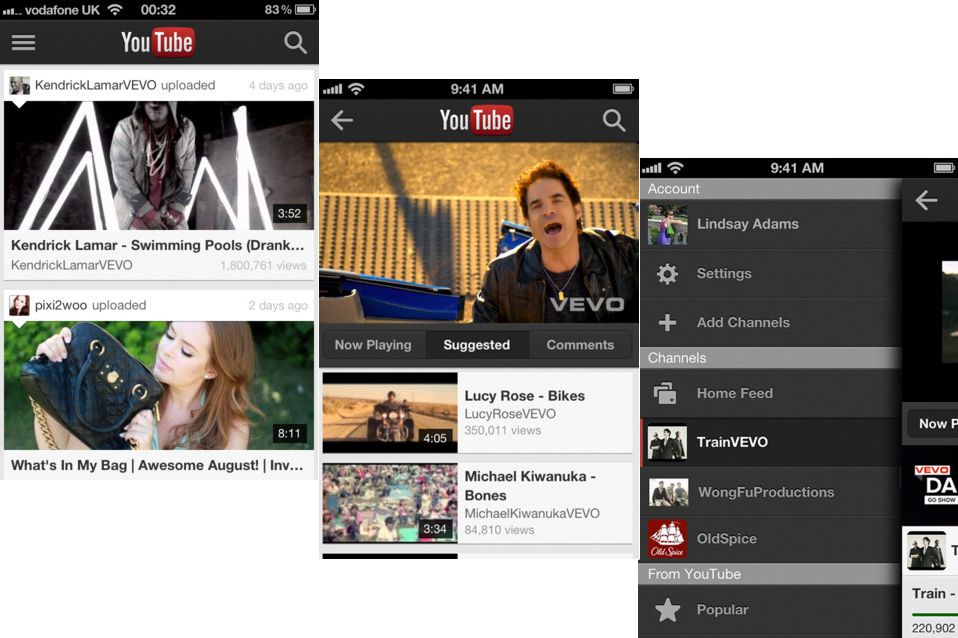Viewport: 958px width, 638px height.
Task: Tap the YouTube logo in the middle phone header
Action: click(476, 120)
